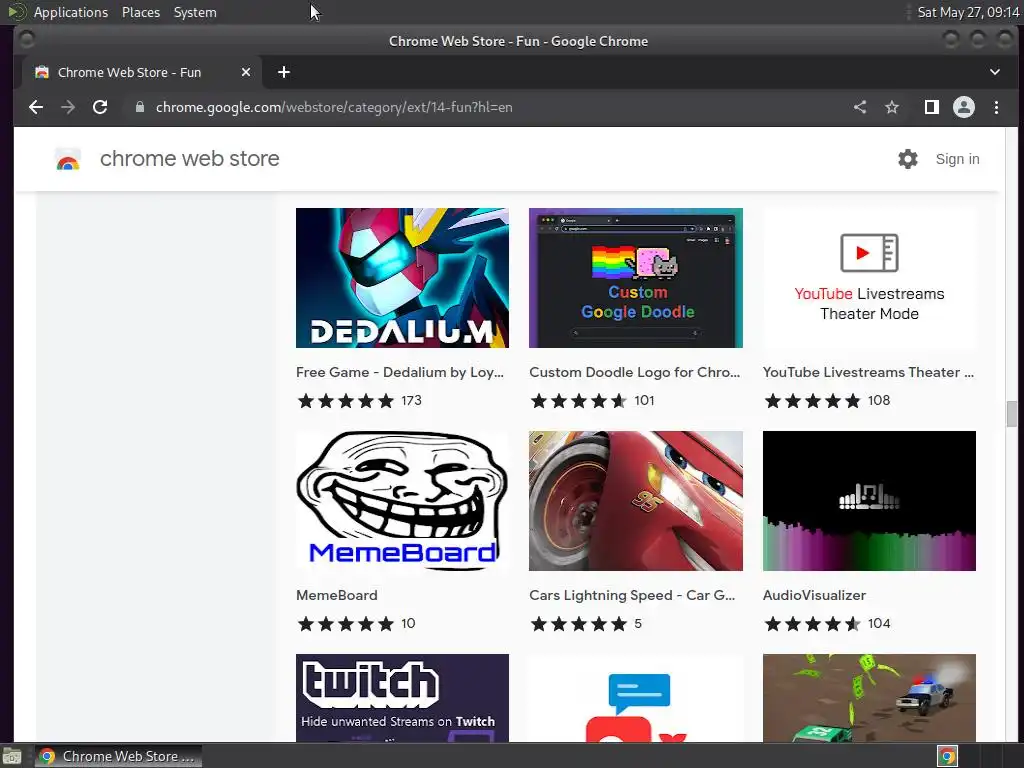Screen dimensions: 1024x768
Task: Open the Applications menu
Action: [71, 12]
